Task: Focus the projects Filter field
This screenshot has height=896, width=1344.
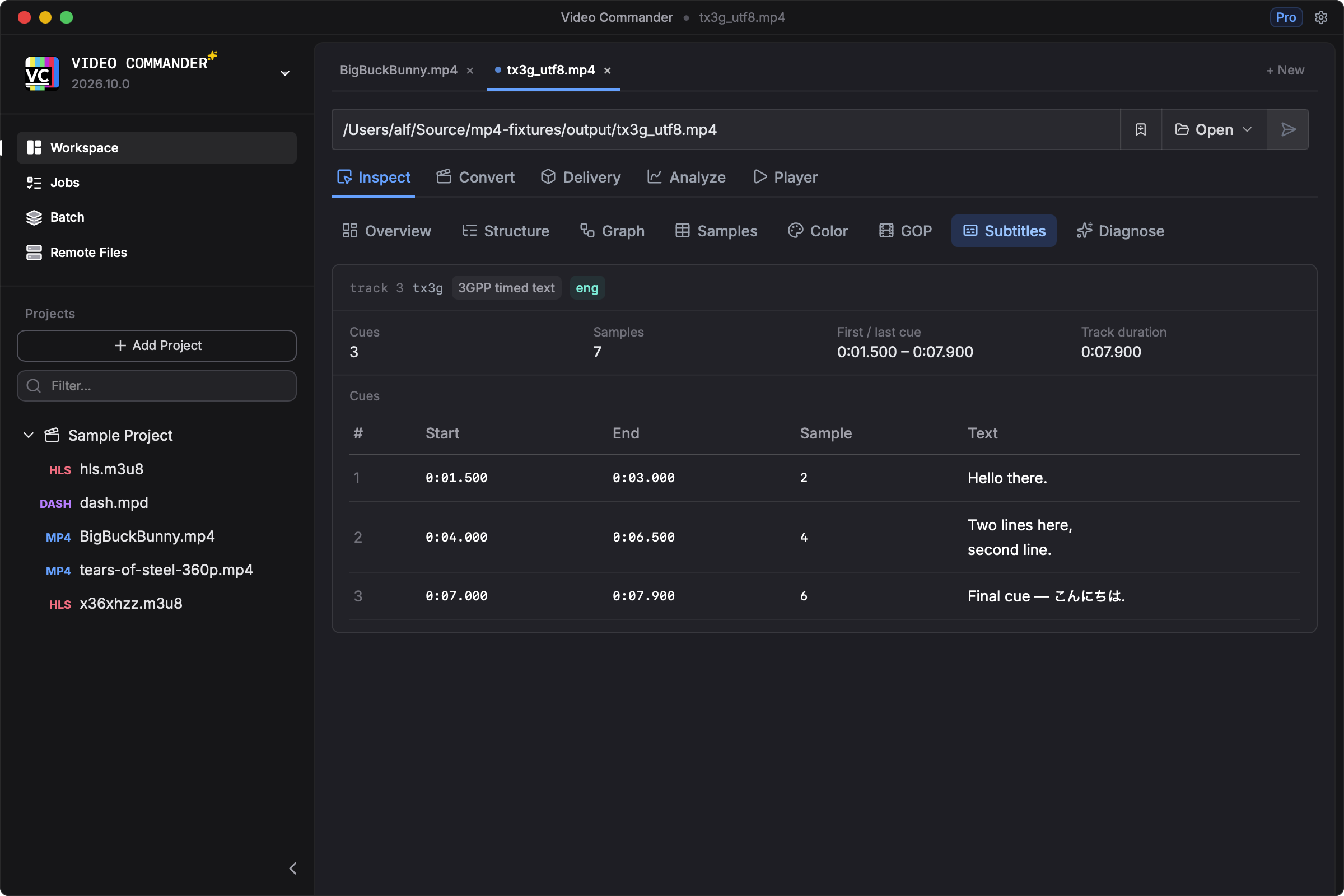Action: click(x=157, y=386)
